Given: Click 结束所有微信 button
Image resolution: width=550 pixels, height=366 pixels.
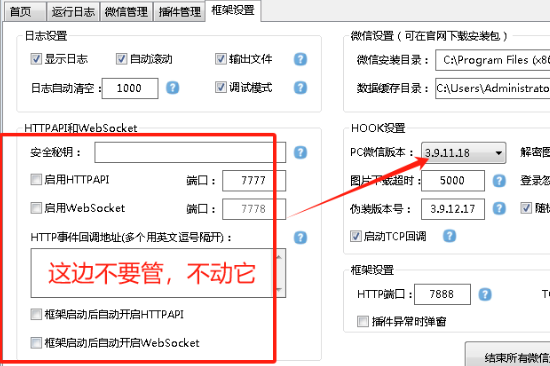Looking at the screenshot, I should point(508,354).
